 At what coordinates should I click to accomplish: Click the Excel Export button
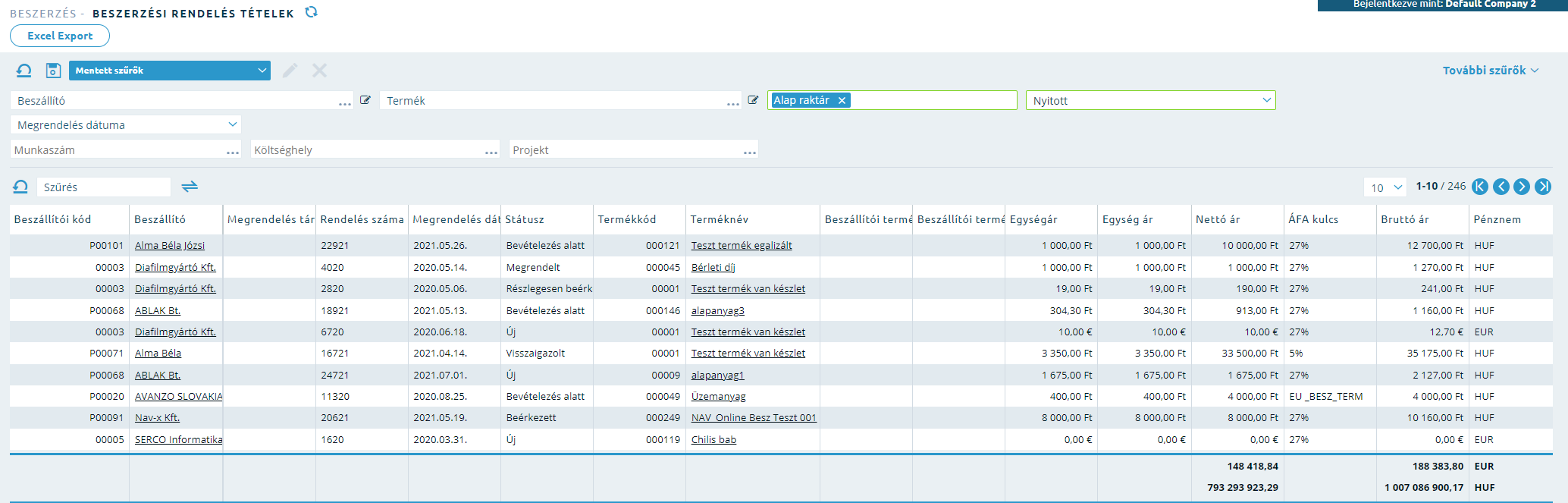pyautogui.click(x=60, y=36)
